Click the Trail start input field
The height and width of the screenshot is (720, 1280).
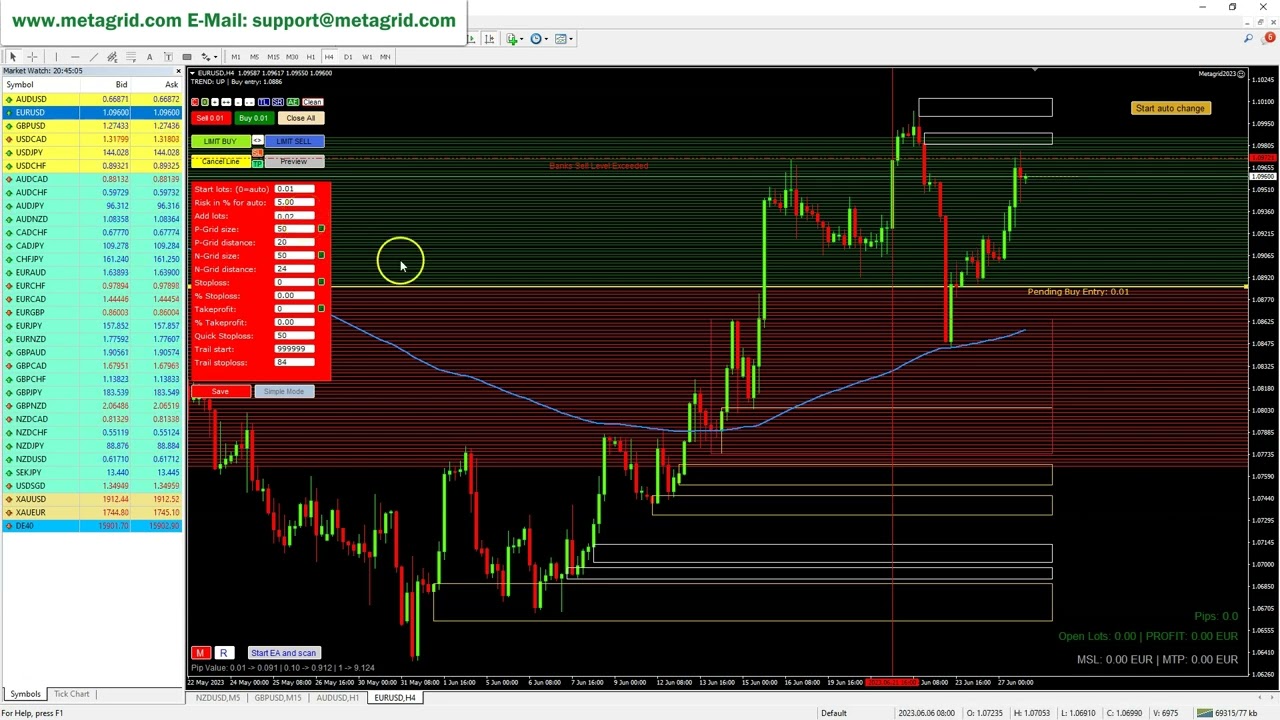tap(295, 349)
